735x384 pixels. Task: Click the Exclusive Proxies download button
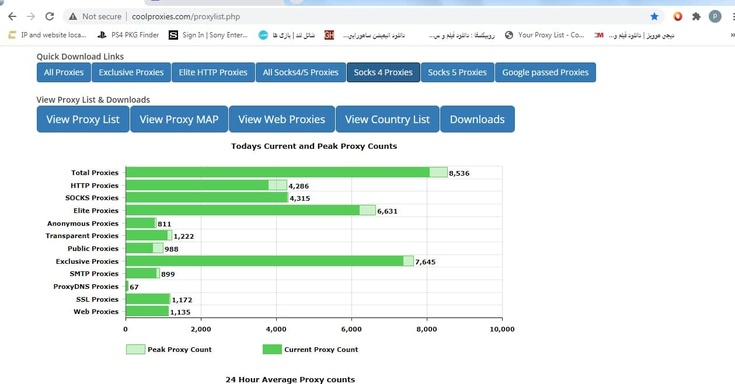pyautogui.click(x=131, y=72)
